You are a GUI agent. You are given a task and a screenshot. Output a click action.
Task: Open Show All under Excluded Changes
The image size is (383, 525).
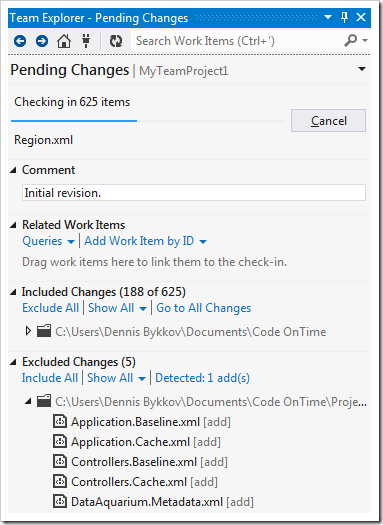[117, 378]
